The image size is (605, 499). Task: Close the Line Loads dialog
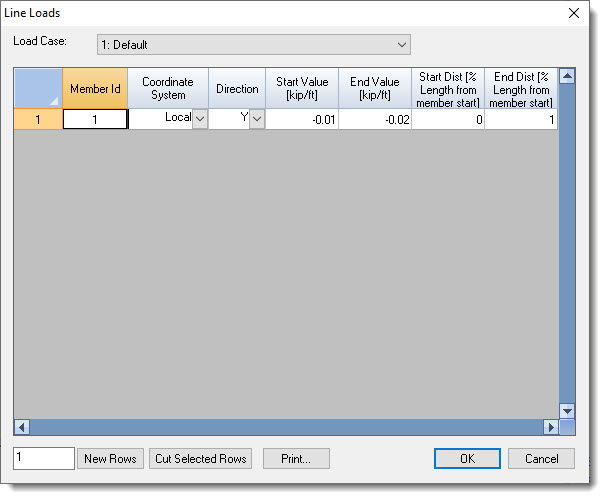[574, 13]
